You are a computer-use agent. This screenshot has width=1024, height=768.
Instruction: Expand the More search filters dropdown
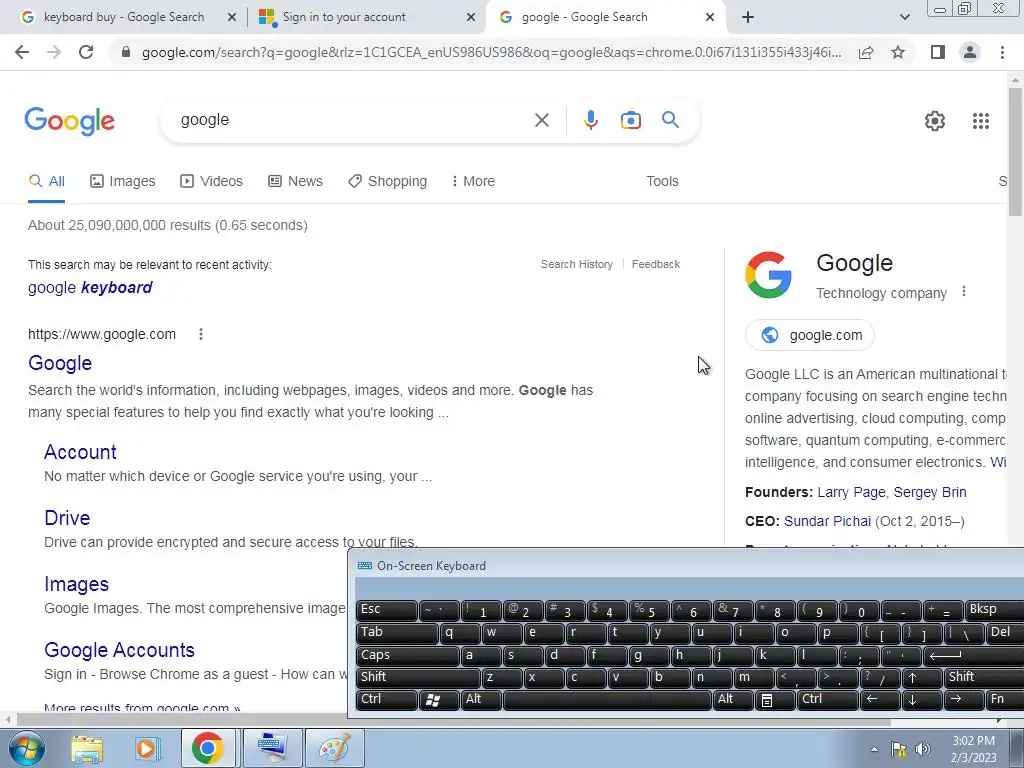pyautogui.click(x=473, y=182)
